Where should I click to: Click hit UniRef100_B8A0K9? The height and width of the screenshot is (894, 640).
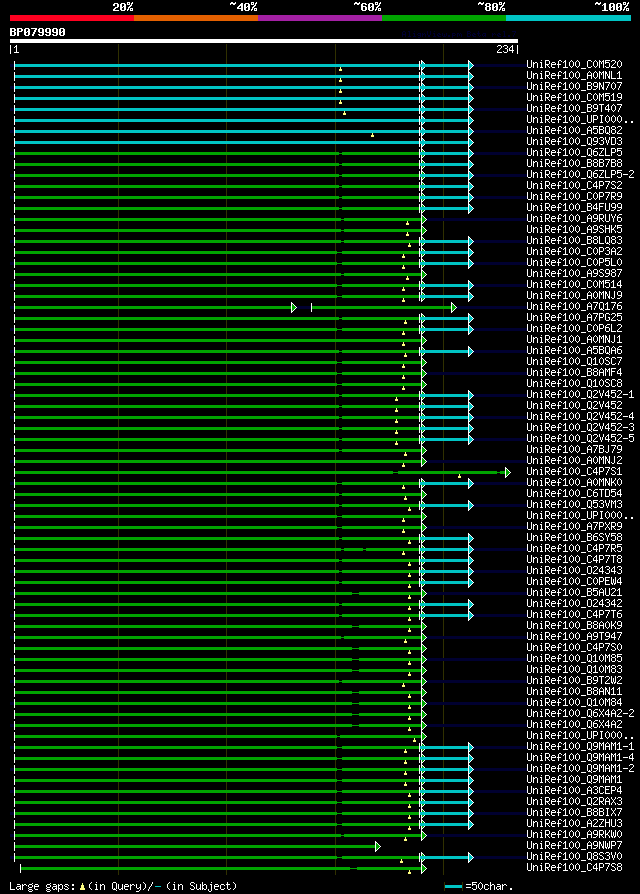tap(574, 626)
